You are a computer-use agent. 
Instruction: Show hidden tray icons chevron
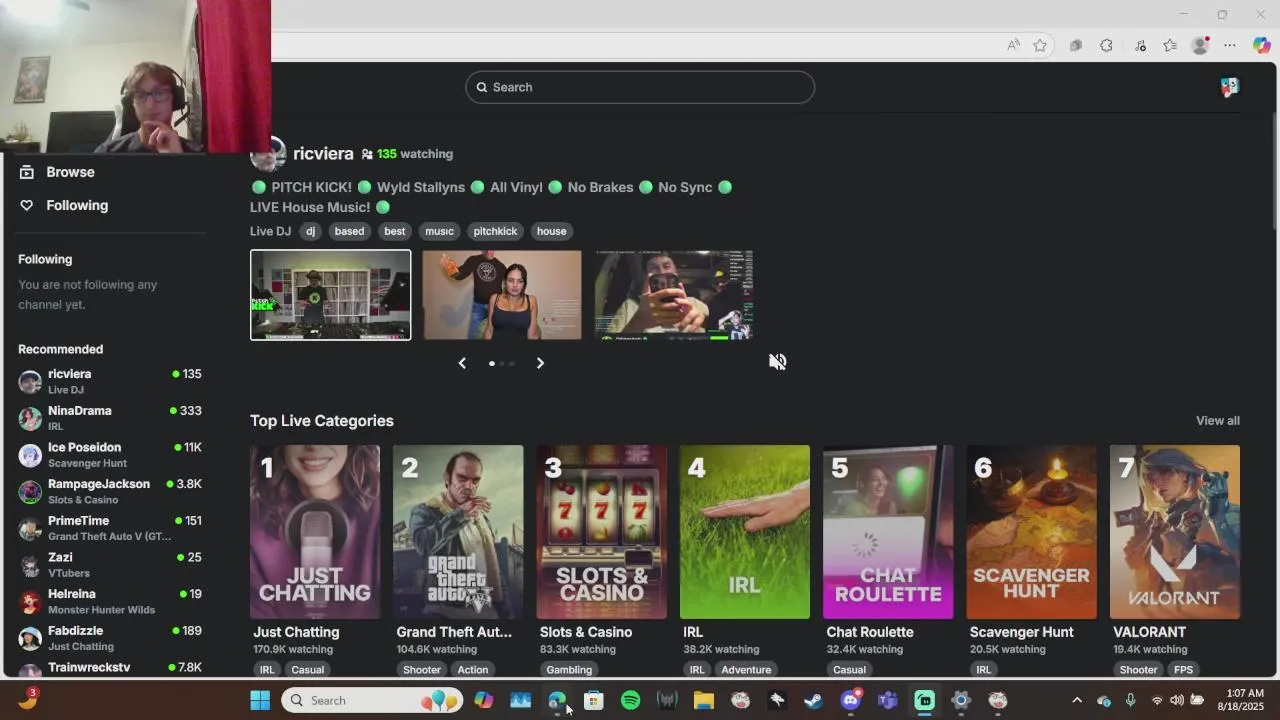click(x=1077, y=700)
